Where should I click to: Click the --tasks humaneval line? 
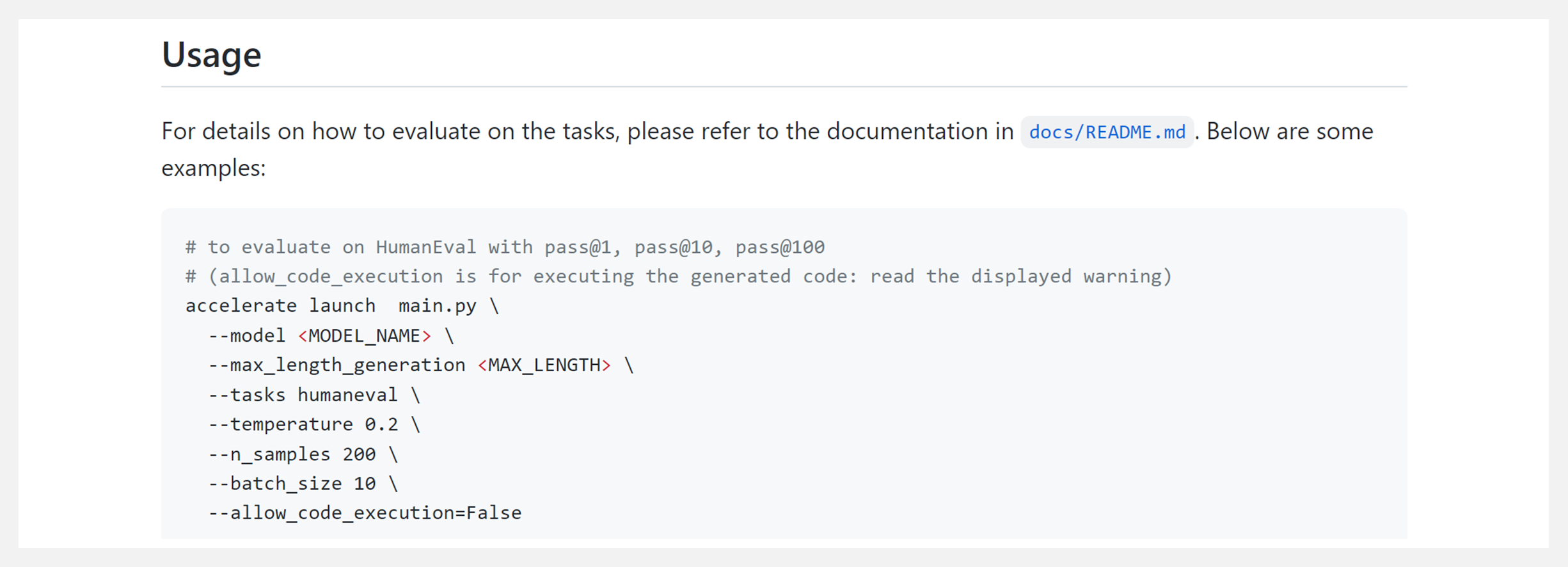coord(314,395)
